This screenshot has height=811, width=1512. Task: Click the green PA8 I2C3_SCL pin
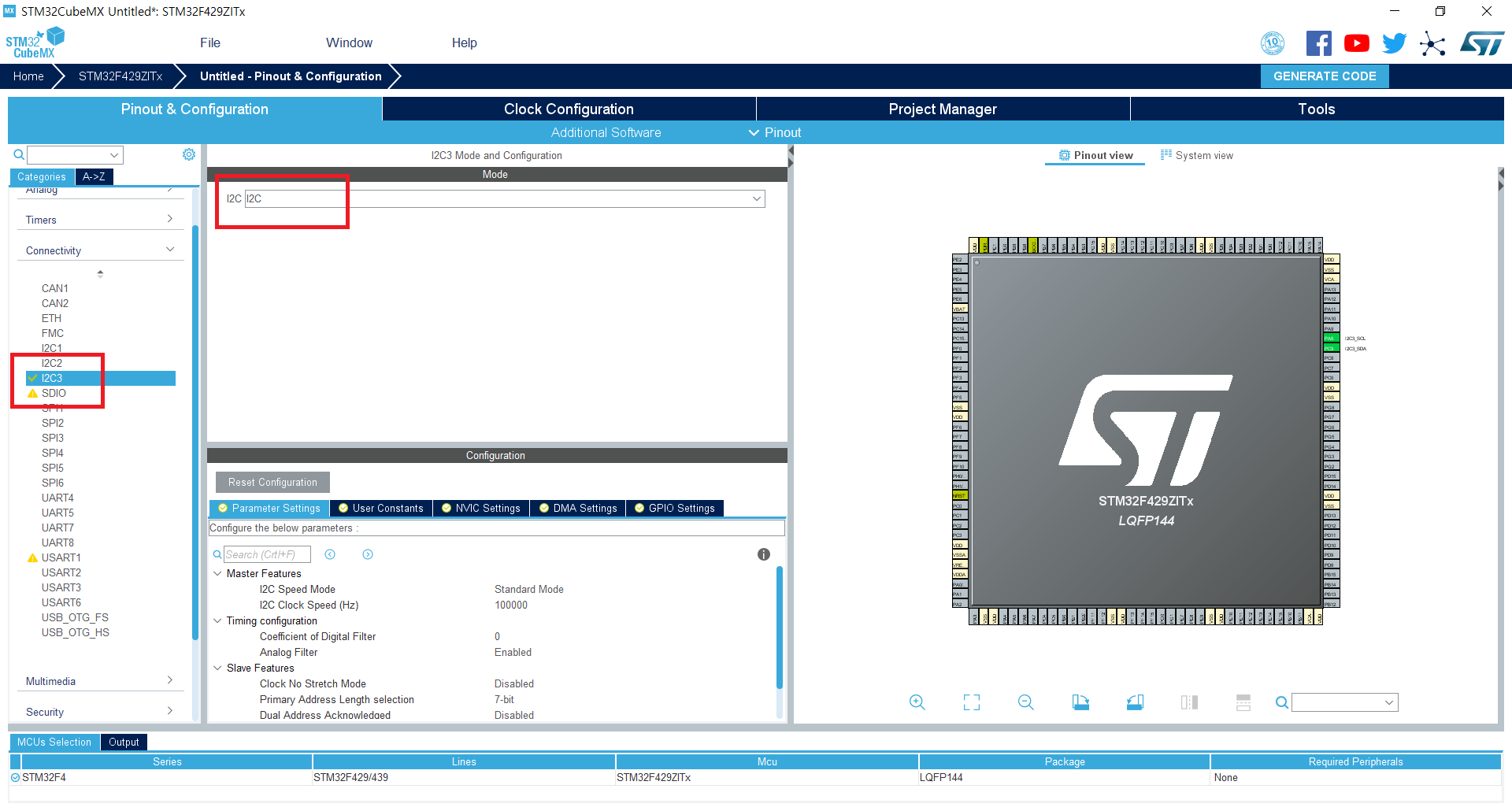(1330, 339)
